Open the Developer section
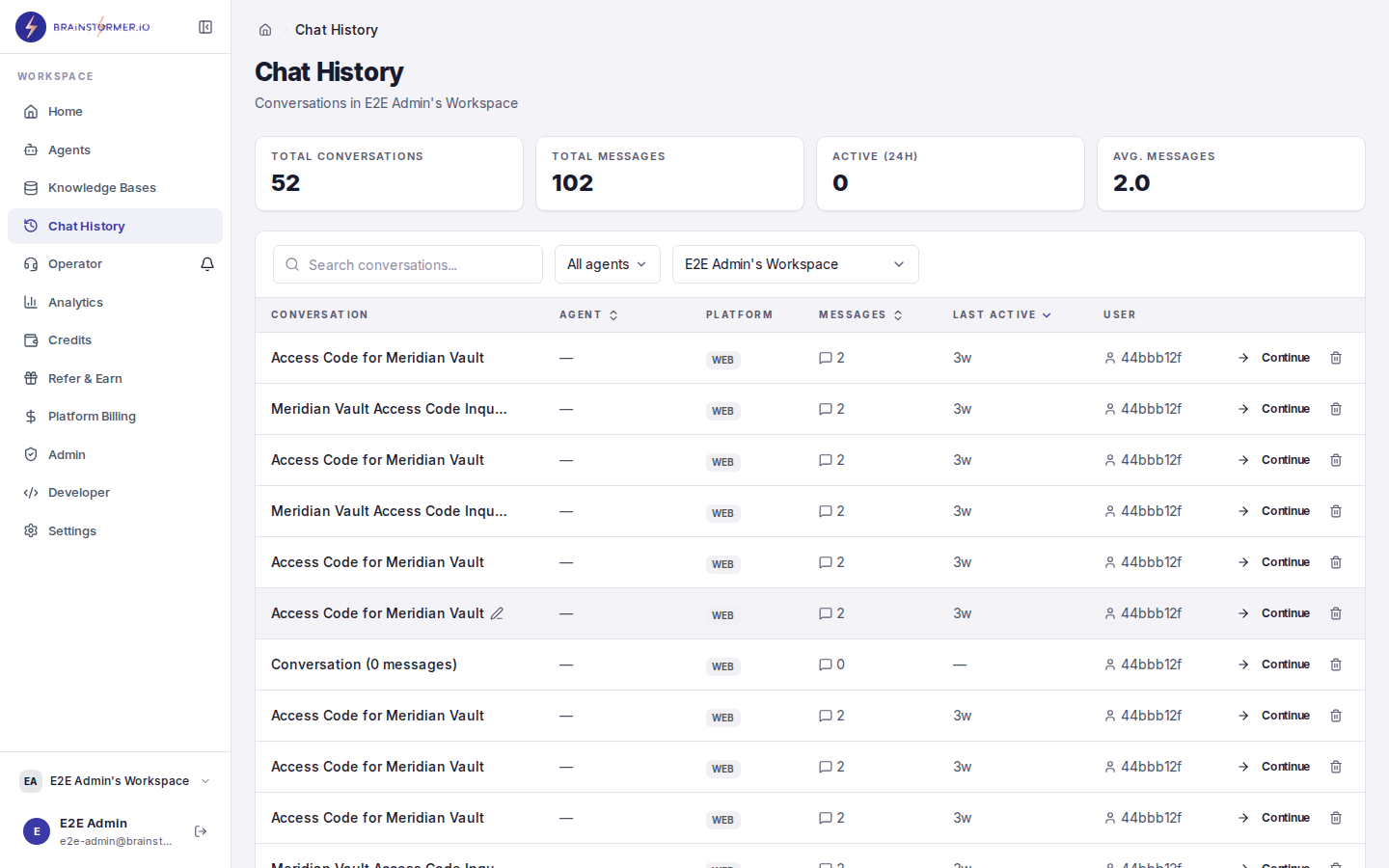Screen dimensions: 1389x868 pos(115,493)
